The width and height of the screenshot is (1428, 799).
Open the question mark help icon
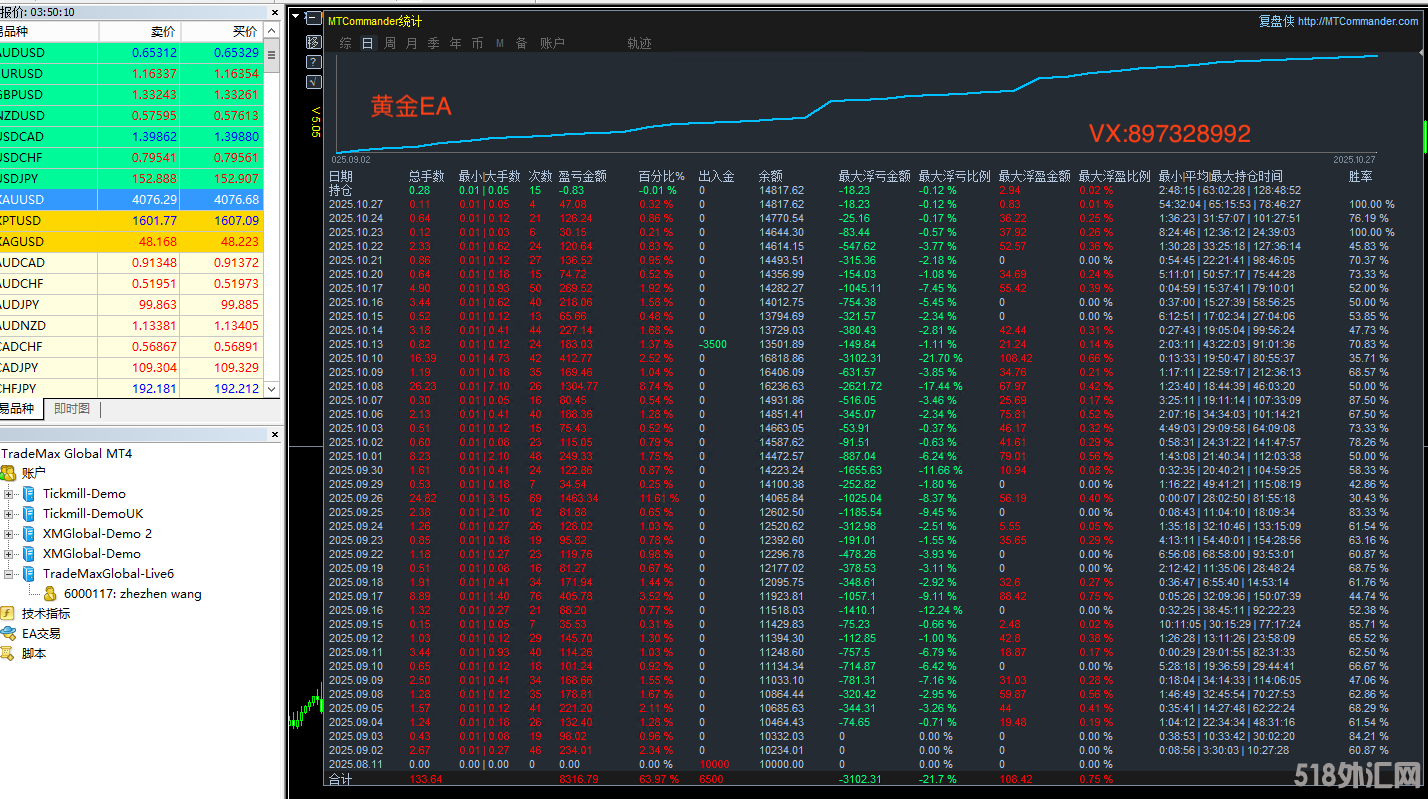(313, 62)
